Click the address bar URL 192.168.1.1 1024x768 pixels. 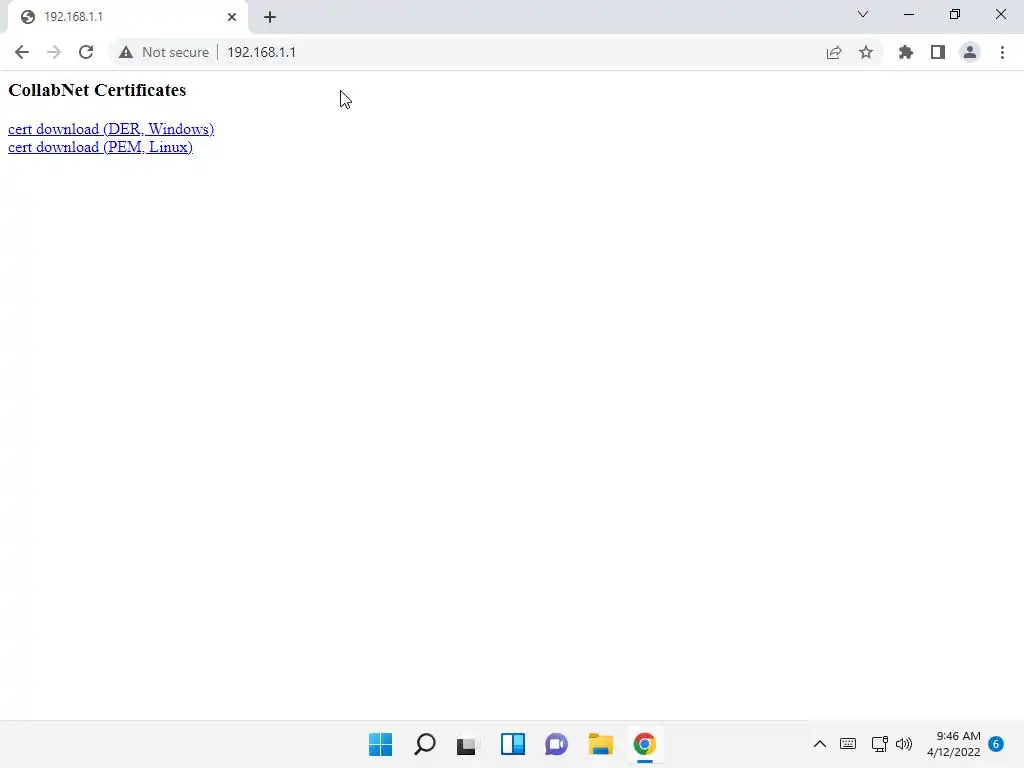[x=261, y=52]
